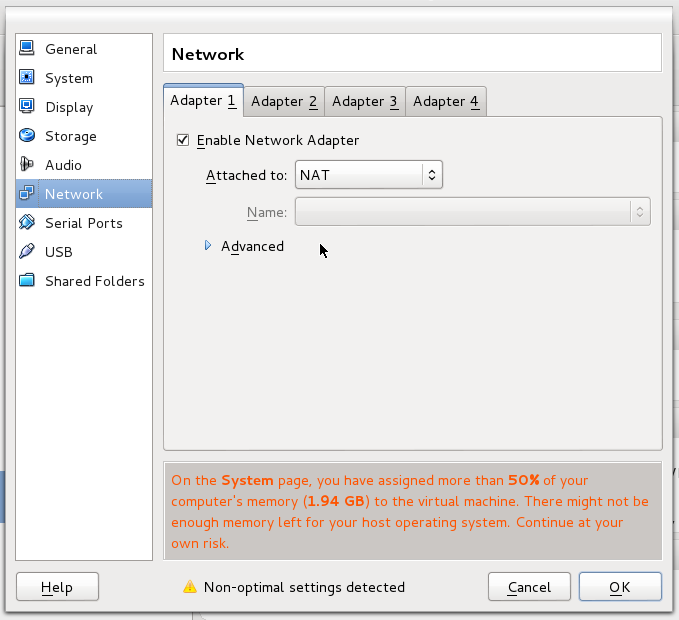Open Shared Folders settings

pyautogui.click(x=84, y=281)
